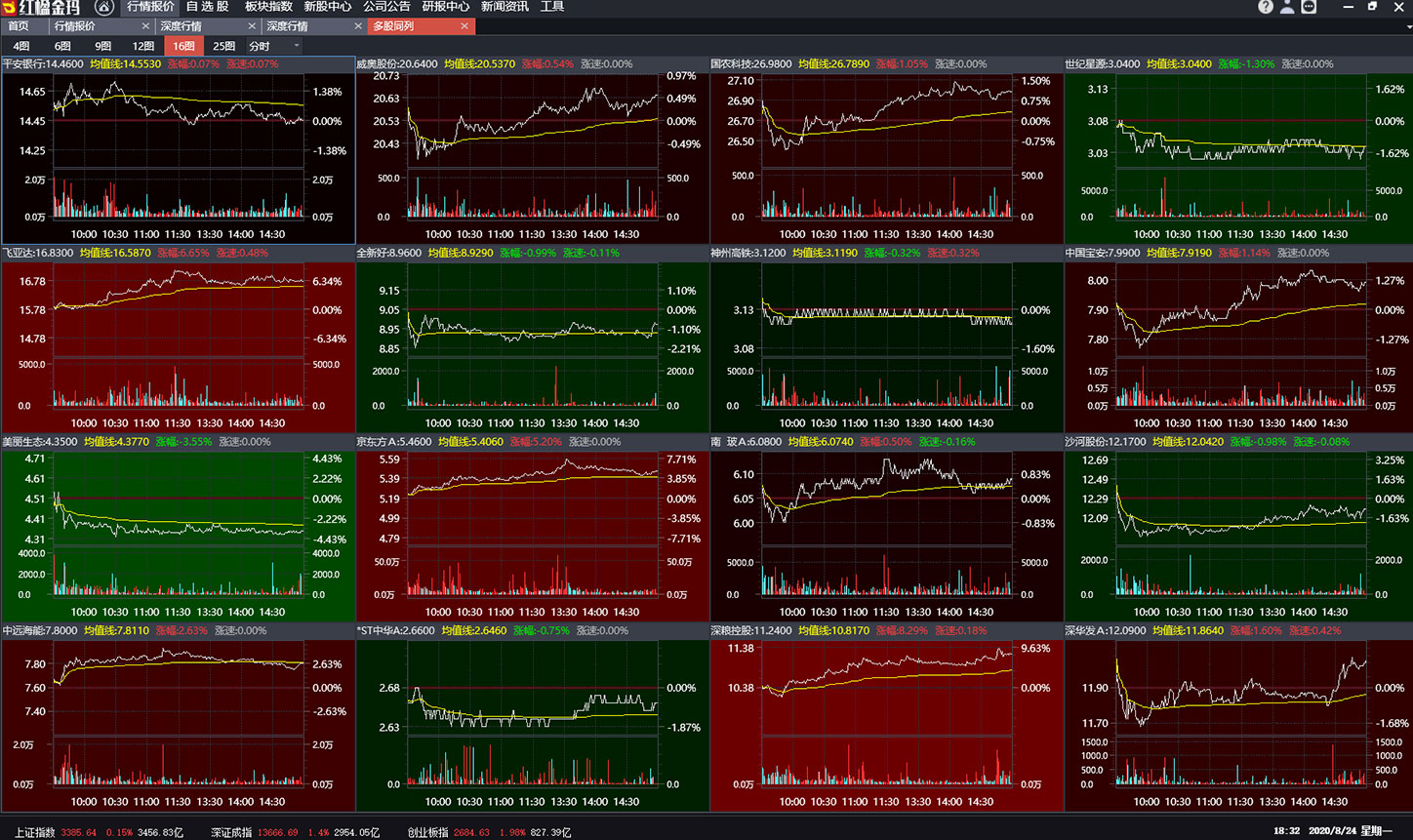Click the 上证指数 status bar entry

(100, 832)
